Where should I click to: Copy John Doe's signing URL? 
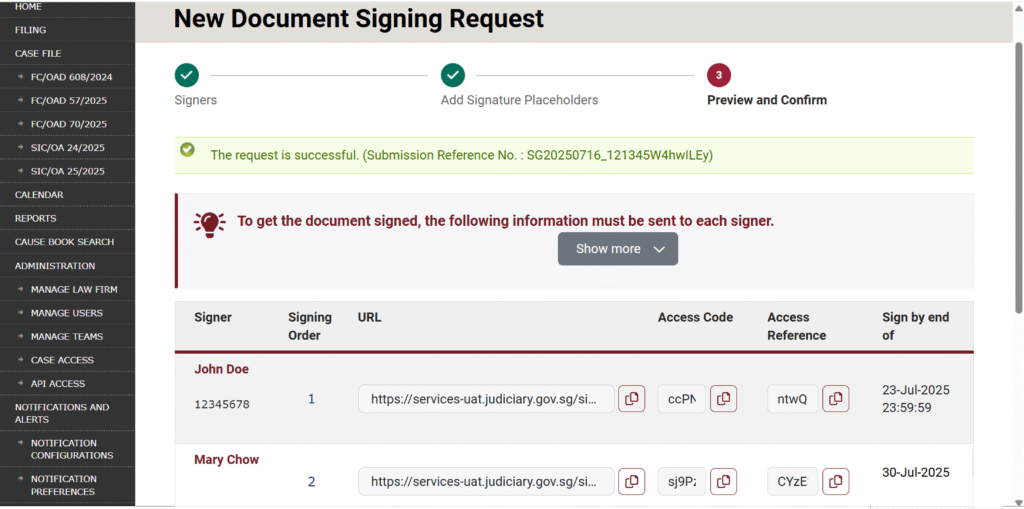631,398
